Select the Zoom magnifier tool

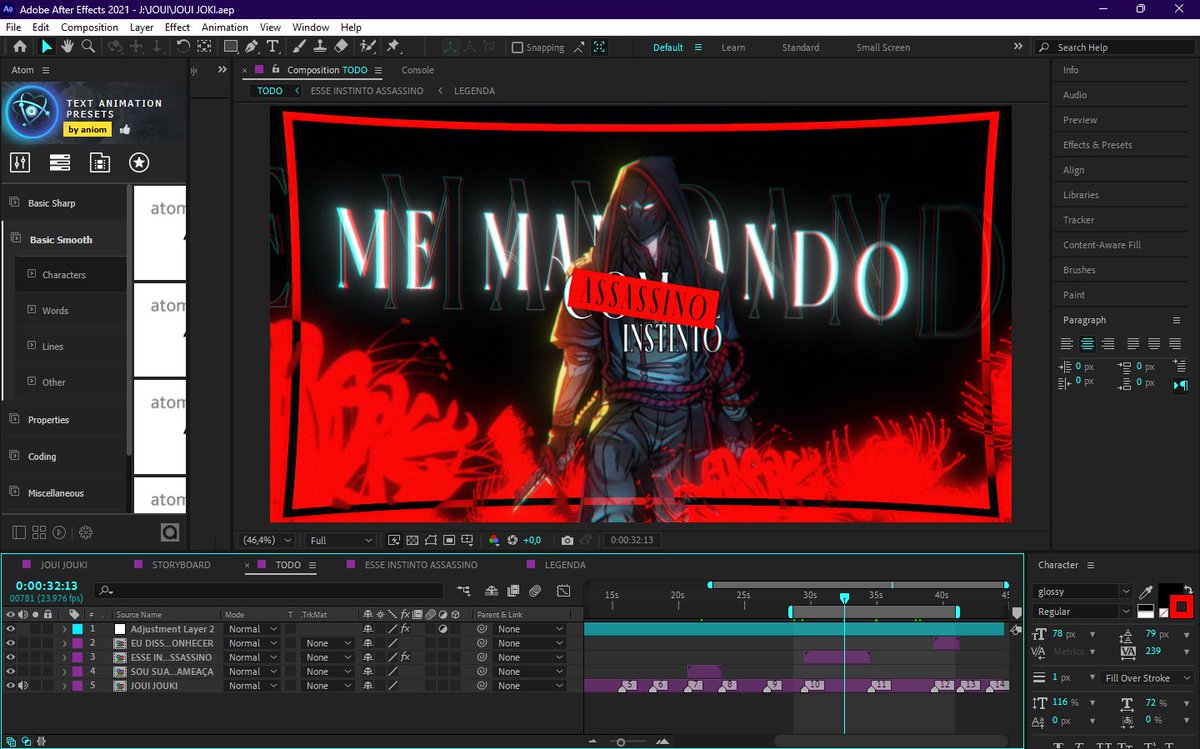pyautogui.click(x=88, y=47)
